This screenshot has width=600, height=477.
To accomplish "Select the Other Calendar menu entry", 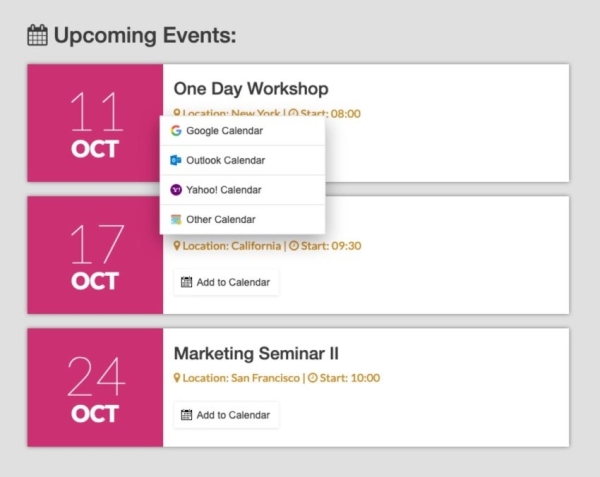I will [x=220, y=219].
